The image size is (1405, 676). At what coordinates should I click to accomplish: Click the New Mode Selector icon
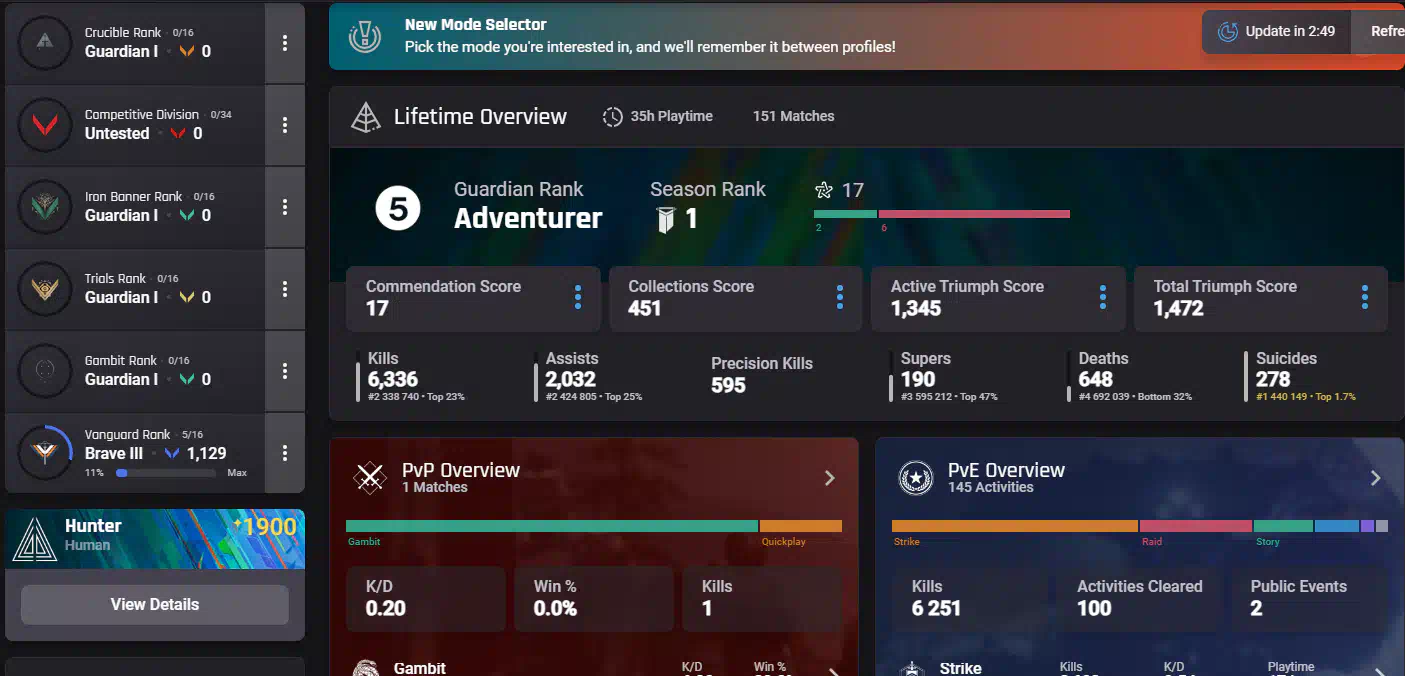[x=364, y=36]
